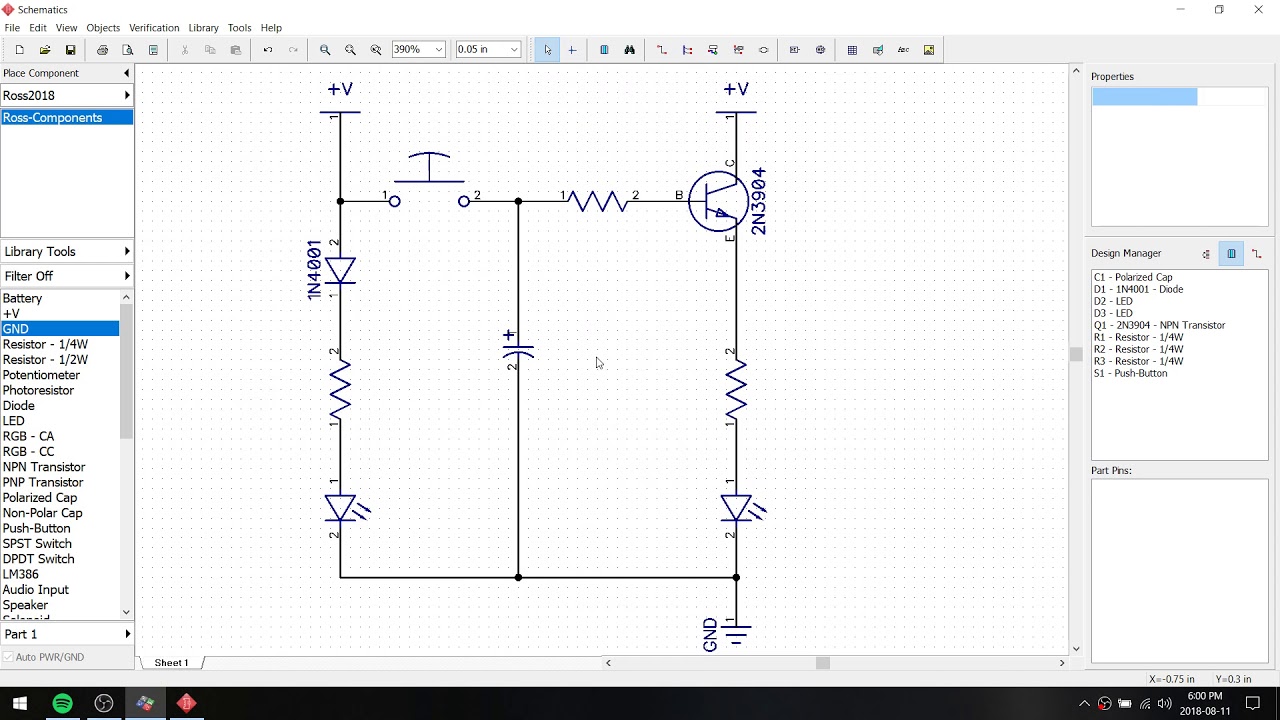Open the View menu
Image resolution: width=1280 pixels, height=720 pixels.
pyautogui.click(x=66, y=28)
